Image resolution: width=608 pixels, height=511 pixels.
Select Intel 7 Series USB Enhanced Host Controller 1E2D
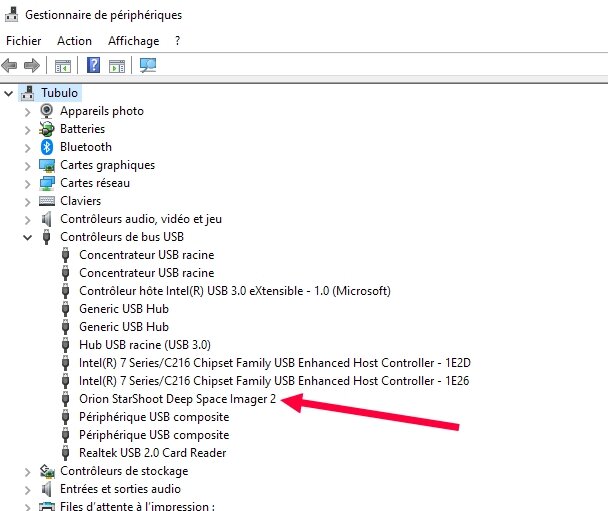coord(275,363)
